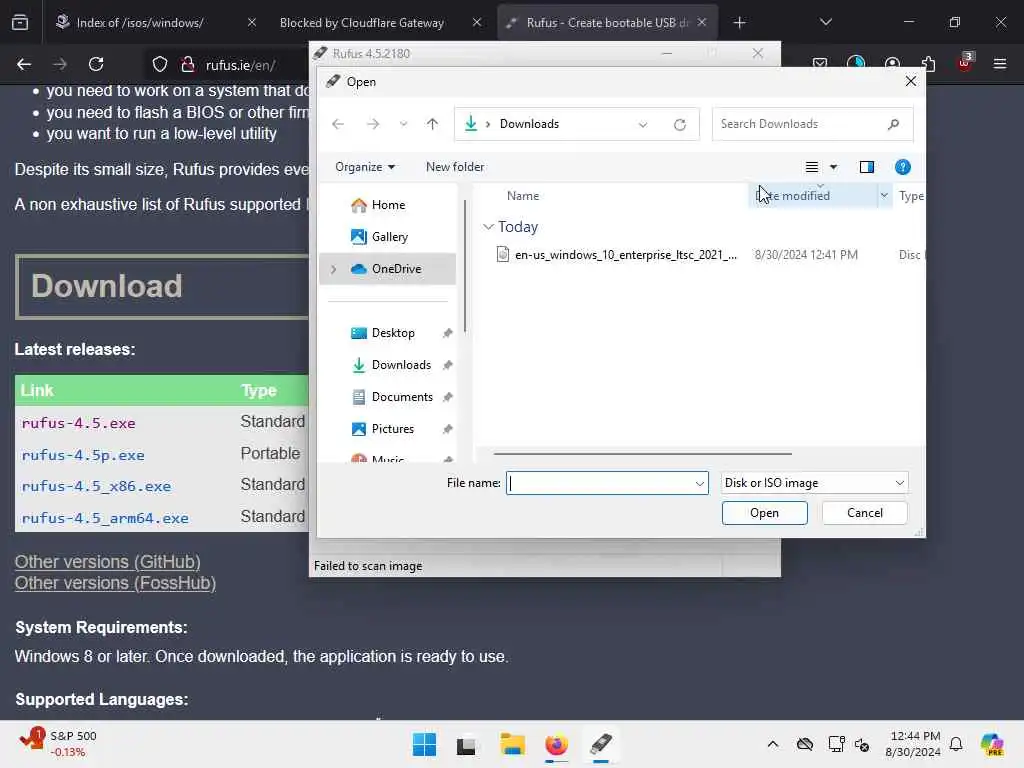Click the navigation pane vertical scrollbar
The height and width of the screenshot is (768, 1024).
(465, 266)
